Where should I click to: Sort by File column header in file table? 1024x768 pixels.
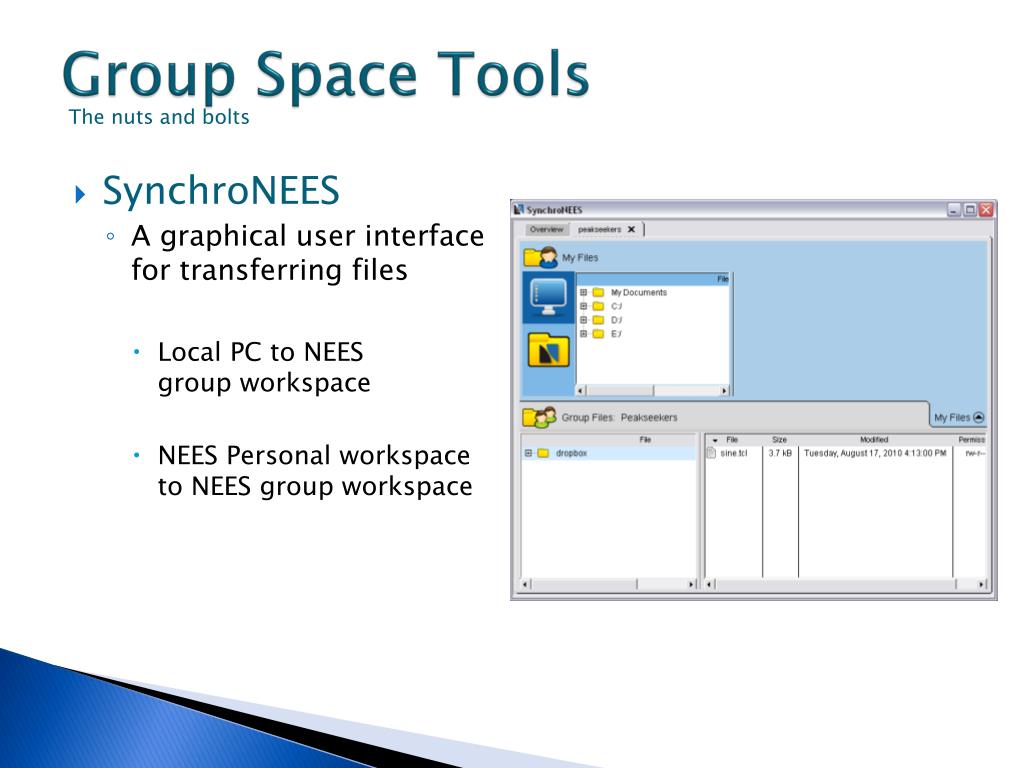click(732, 440)
